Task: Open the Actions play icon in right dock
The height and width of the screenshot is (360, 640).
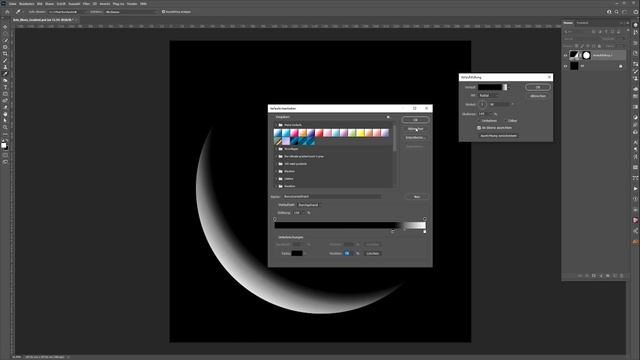Action: [636, 189]
